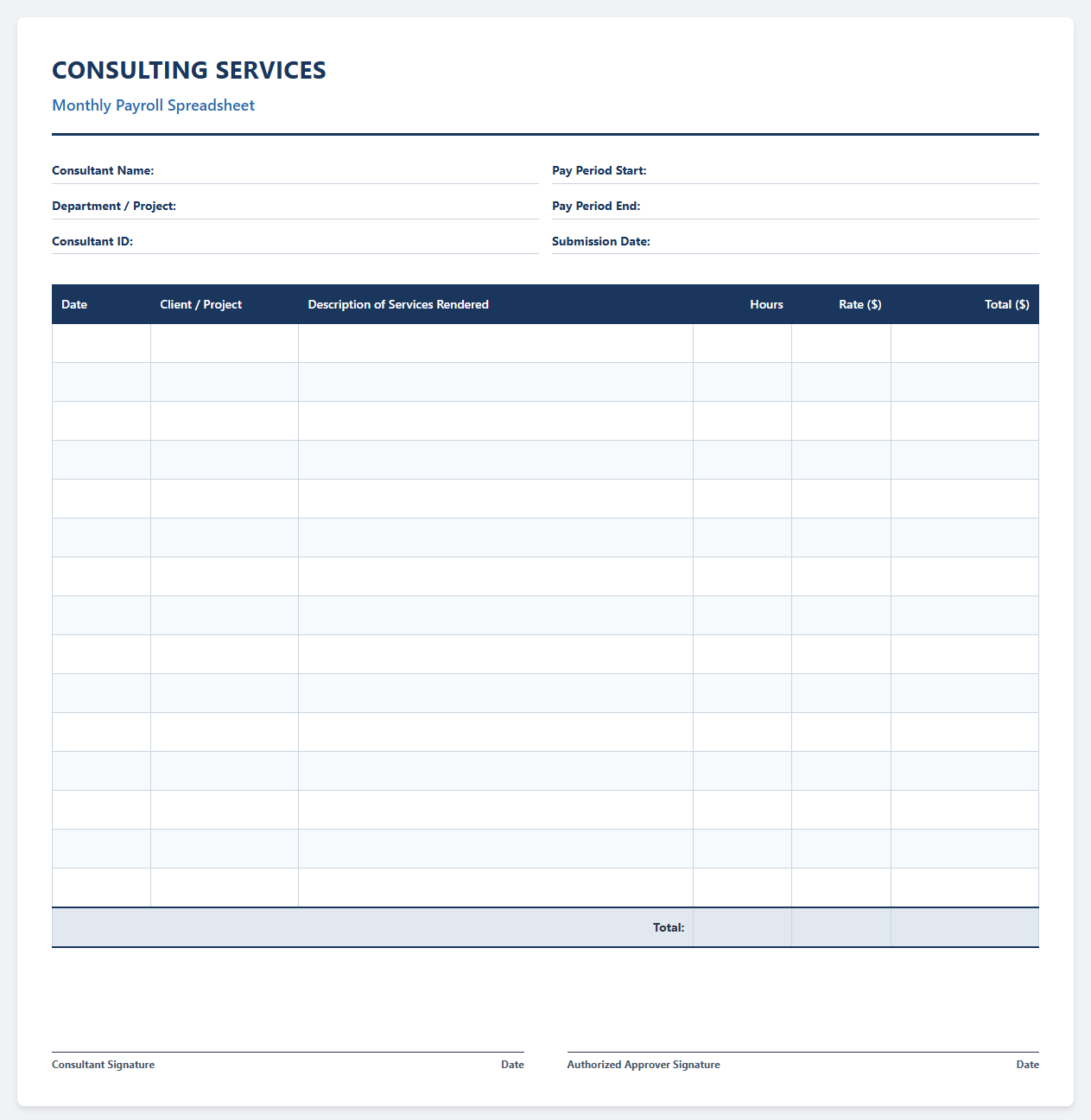Image resolution: width=1091 pixels, height=1120 pixels.
Task: Click the Rate ($) column header
Action: [841, 304]
